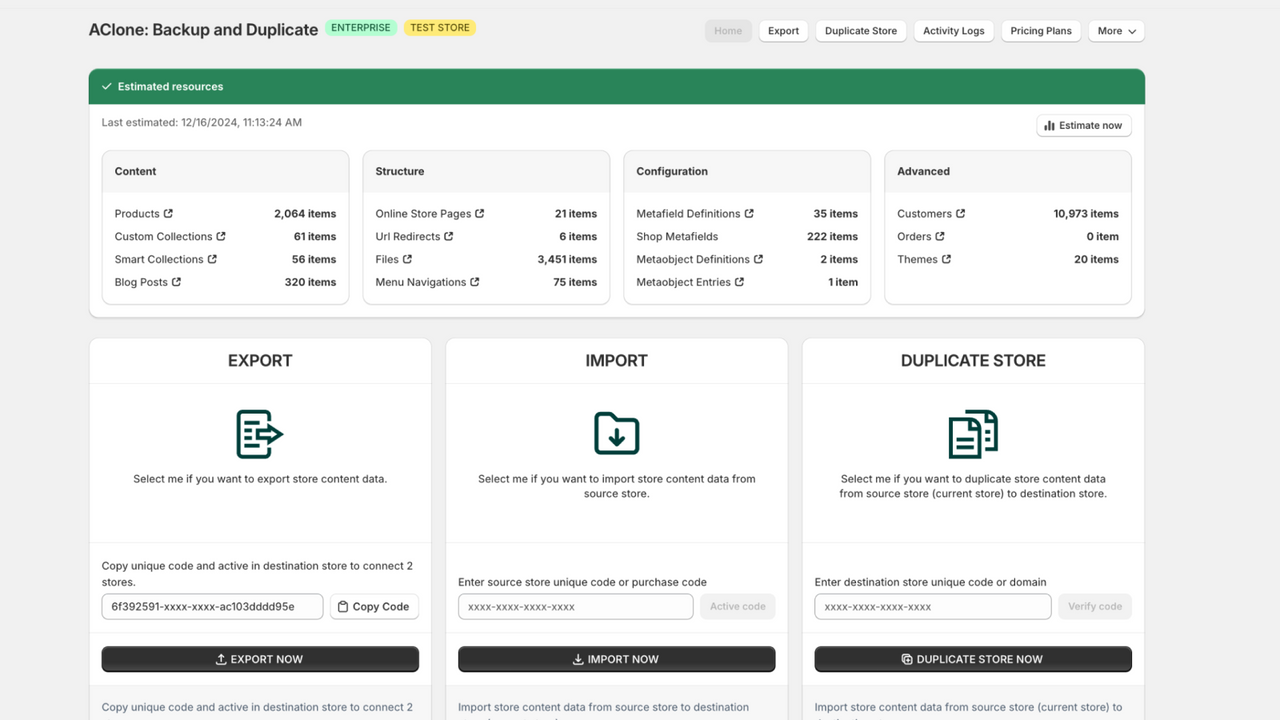Click the '10,973 items' customers count
The image size is (1280, 720).
(1086, 213)
